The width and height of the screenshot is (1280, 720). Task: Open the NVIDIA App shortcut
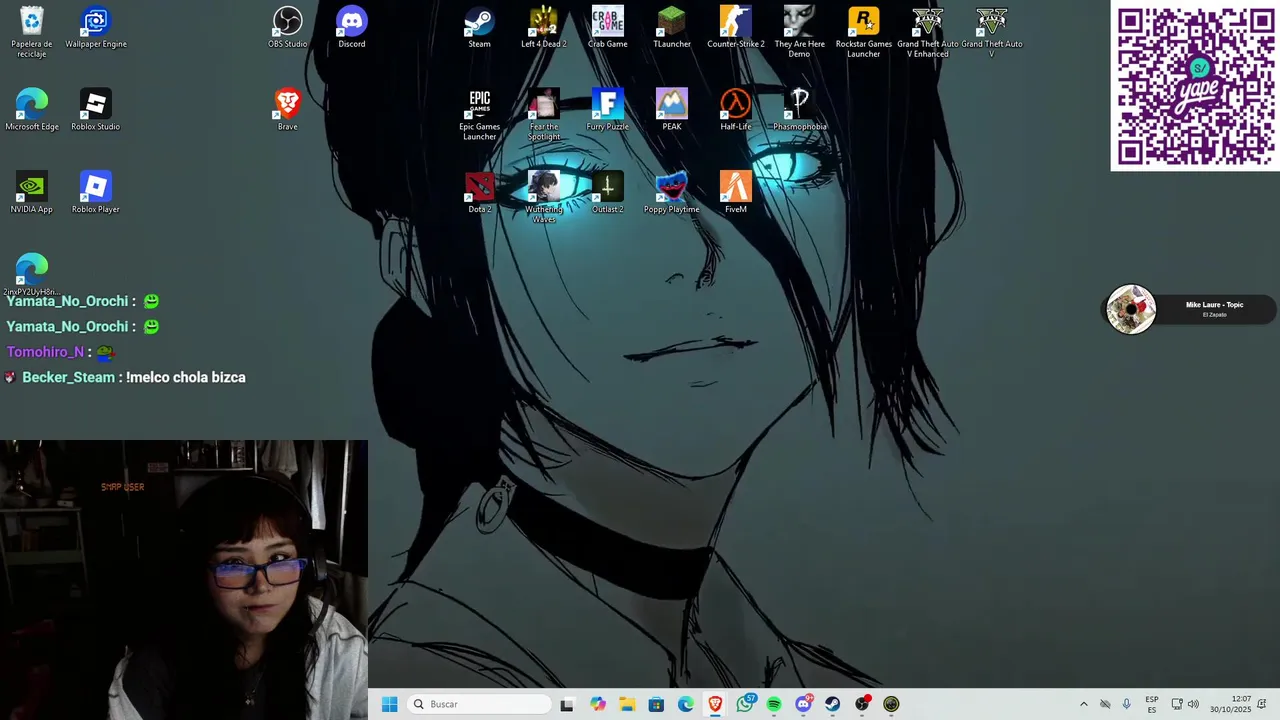pos(32,193)
